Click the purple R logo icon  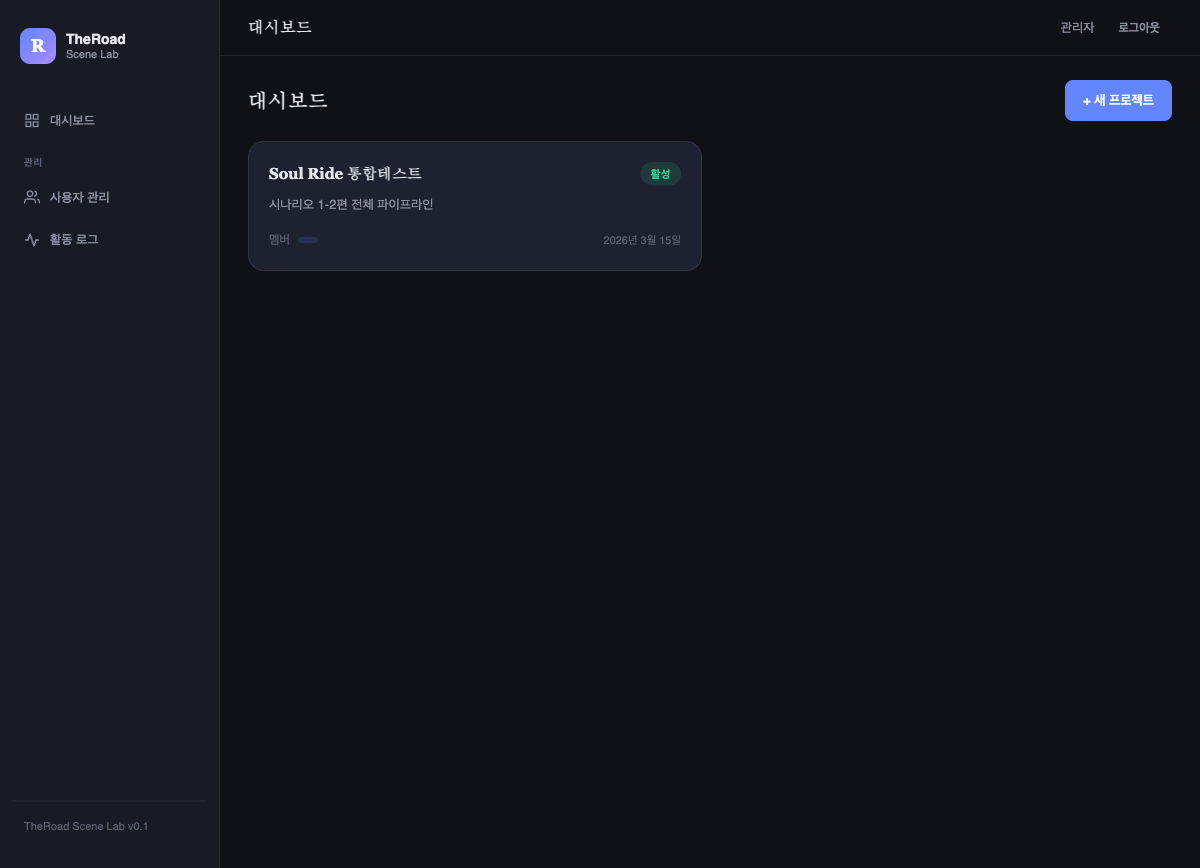coord(38,46)
